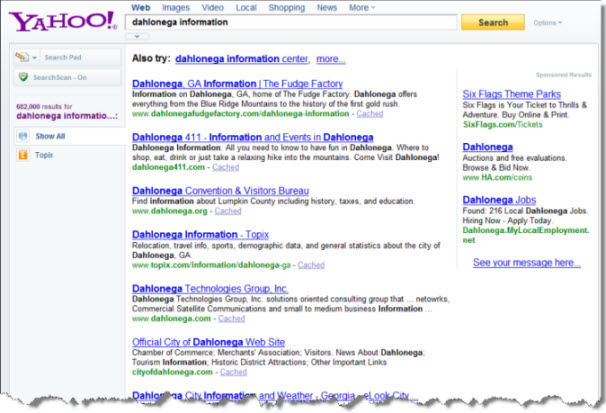Click the SearchScan - On button
Image resolution: width=606 pixels, height=413 pixels.
click(68, 77)
